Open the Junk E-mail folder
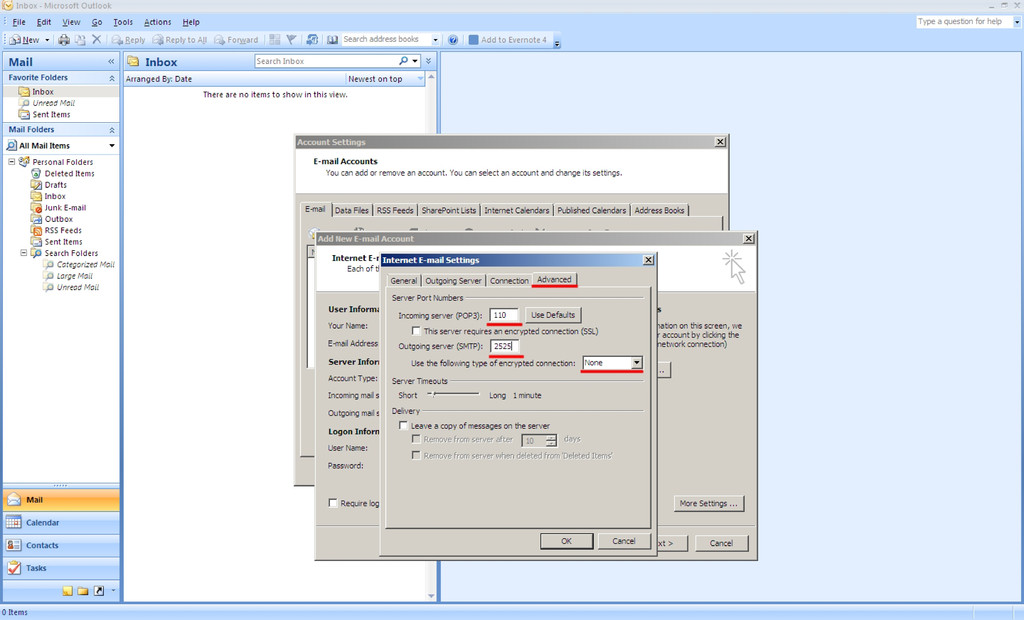 [65, 208]
